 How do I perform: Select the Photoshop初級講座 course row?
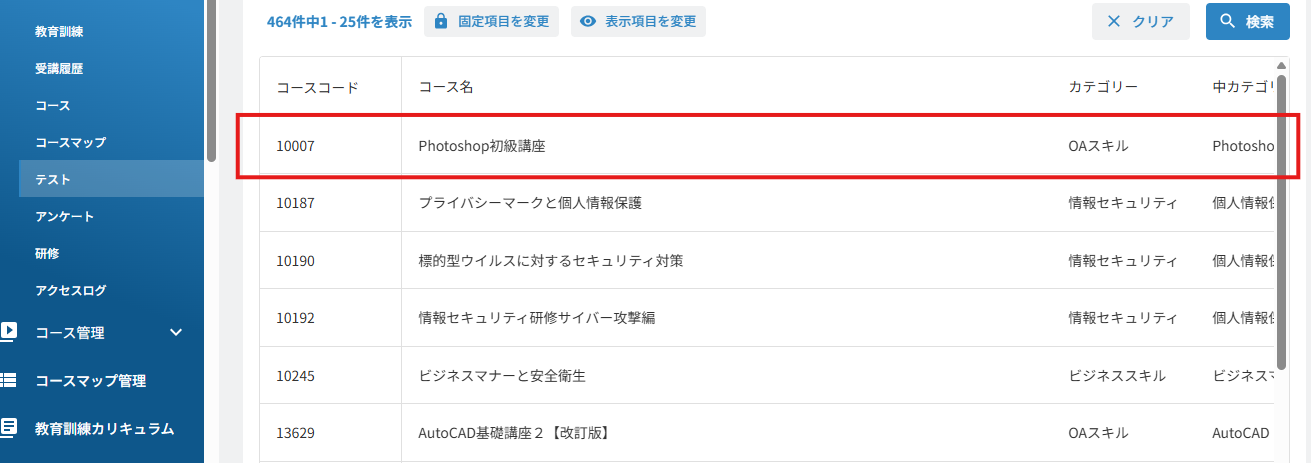767,146
